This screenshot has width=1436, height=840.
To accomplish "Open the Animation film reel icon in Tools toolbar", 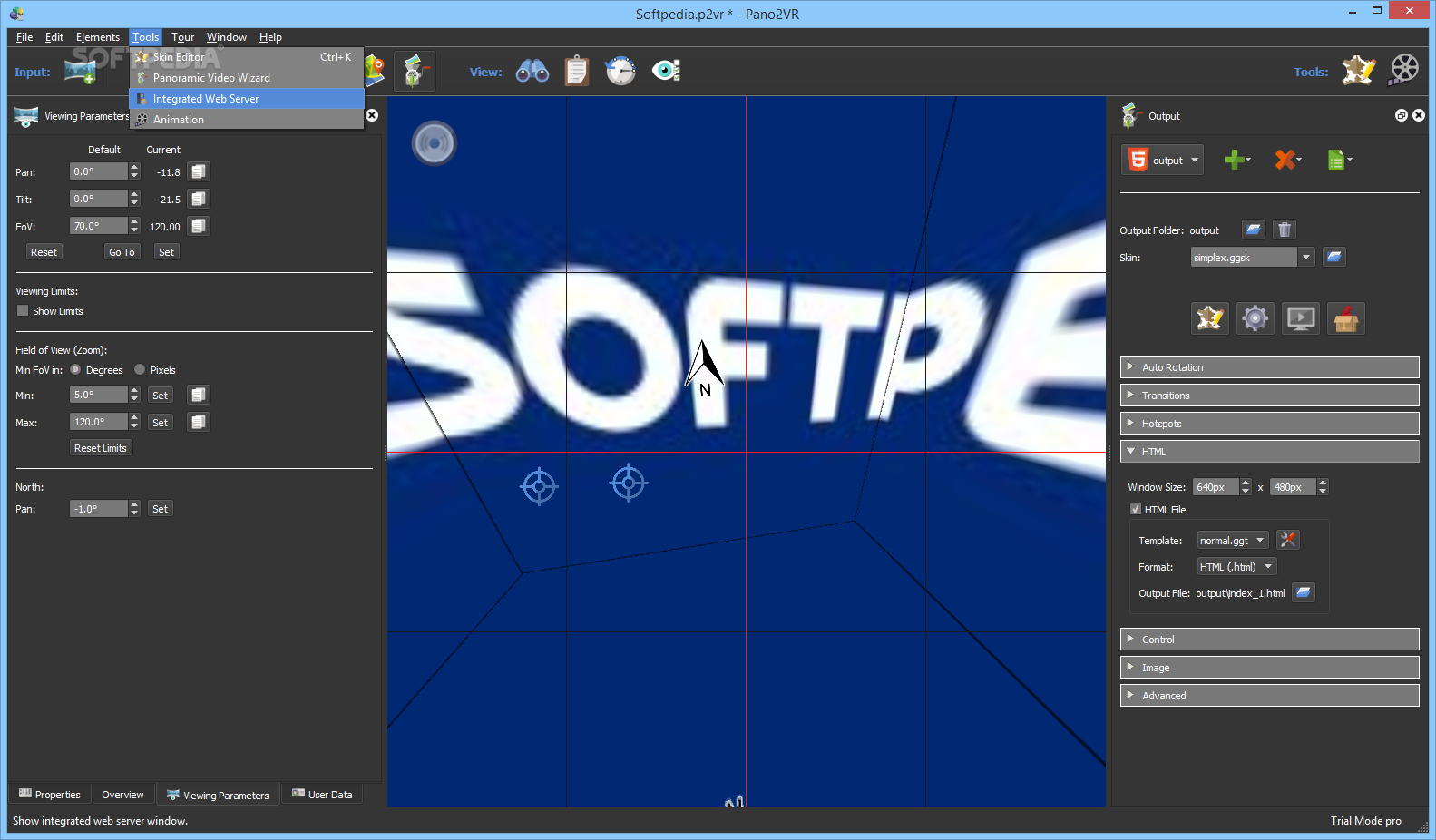I will (x=1404, y=70).
